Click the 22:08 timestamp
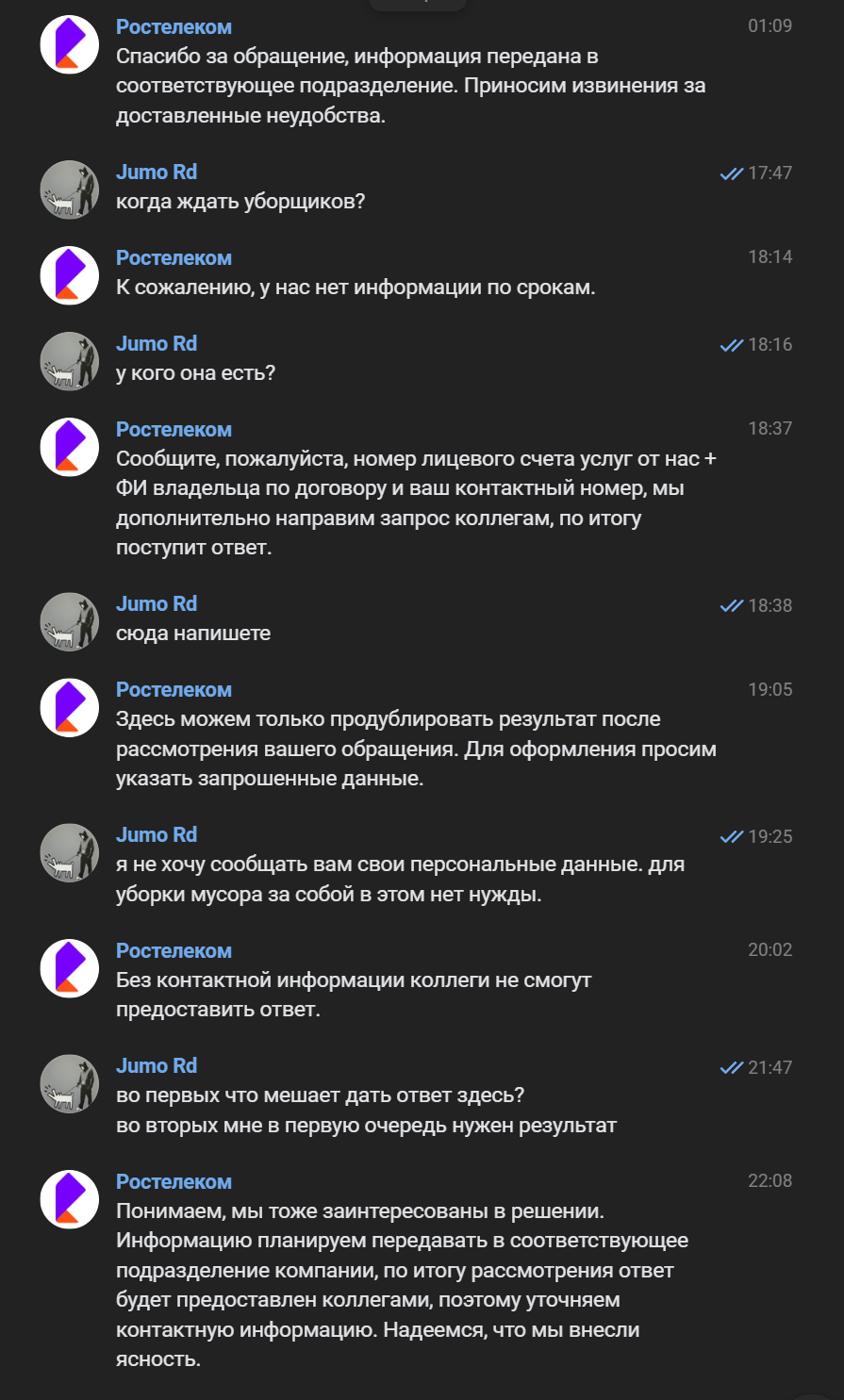Screen dimensions: 844x1400 (x=770, y=1181)
